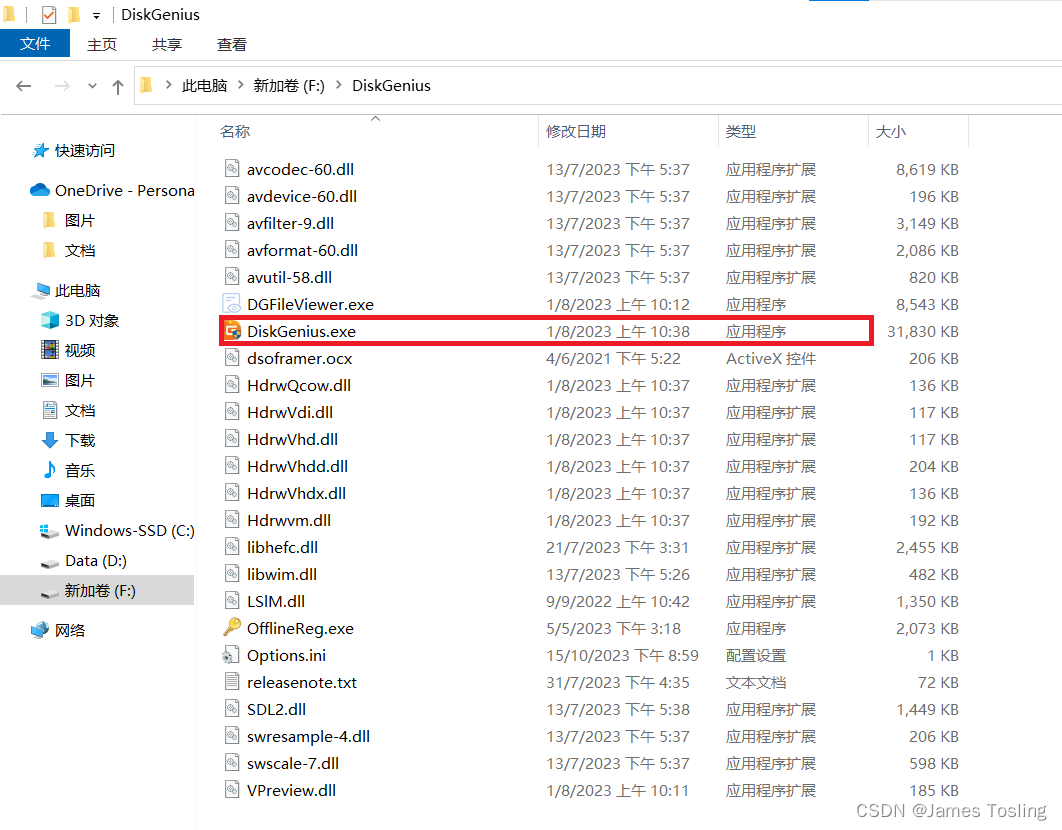Image resolution: width=1062 pixels, height=830 pixels.
Task: Click the Windows-SSD (C:) drive icon
Action: [x=49, y=531]
